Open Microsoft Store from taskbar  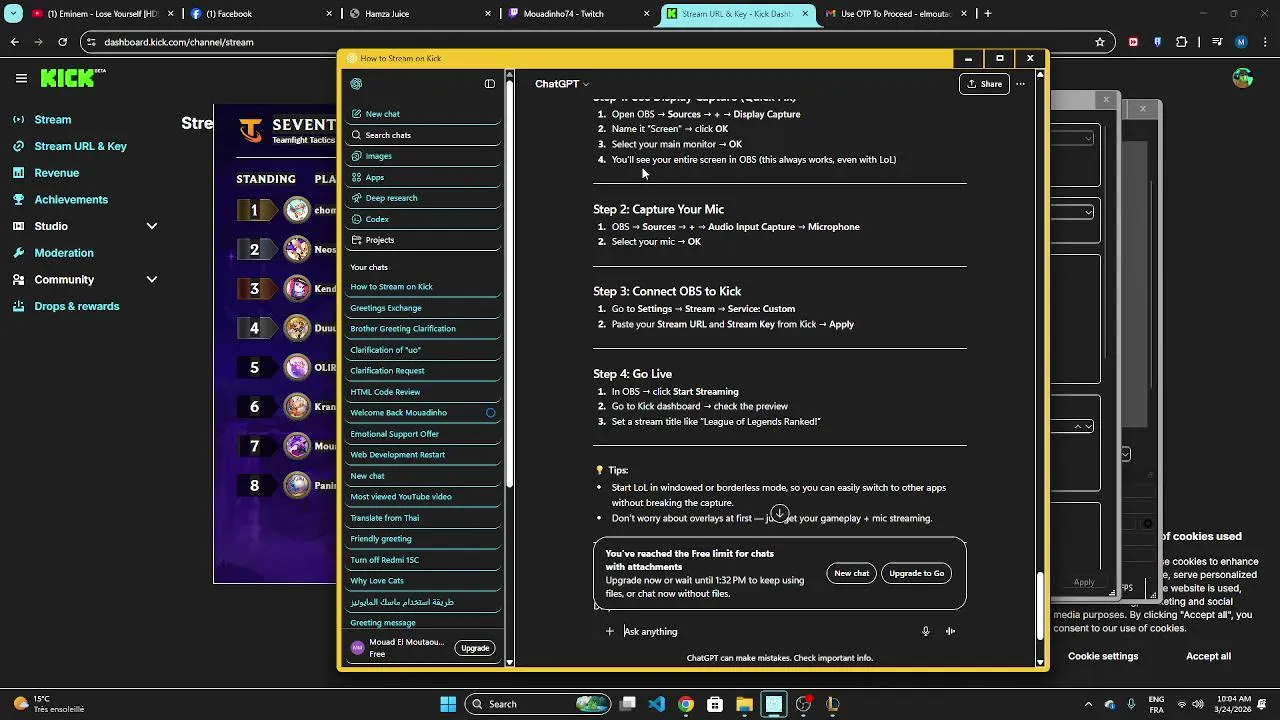pos(715,704)
